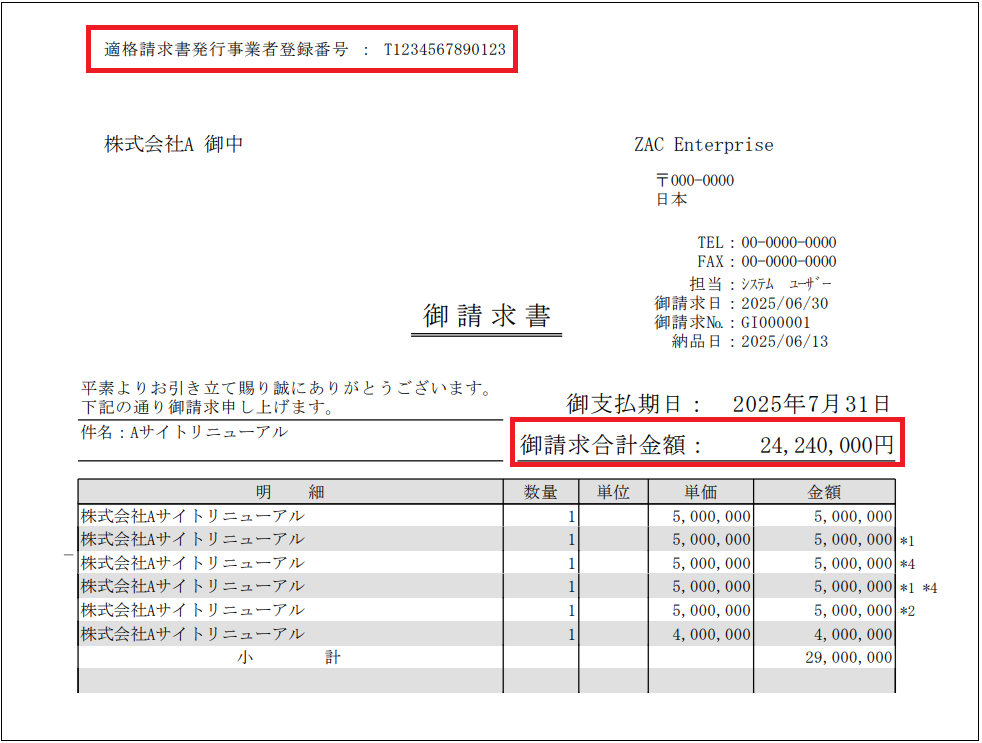Click the 単位 column header
Viewport: 982px width, 743px height.
pos(613,492)
